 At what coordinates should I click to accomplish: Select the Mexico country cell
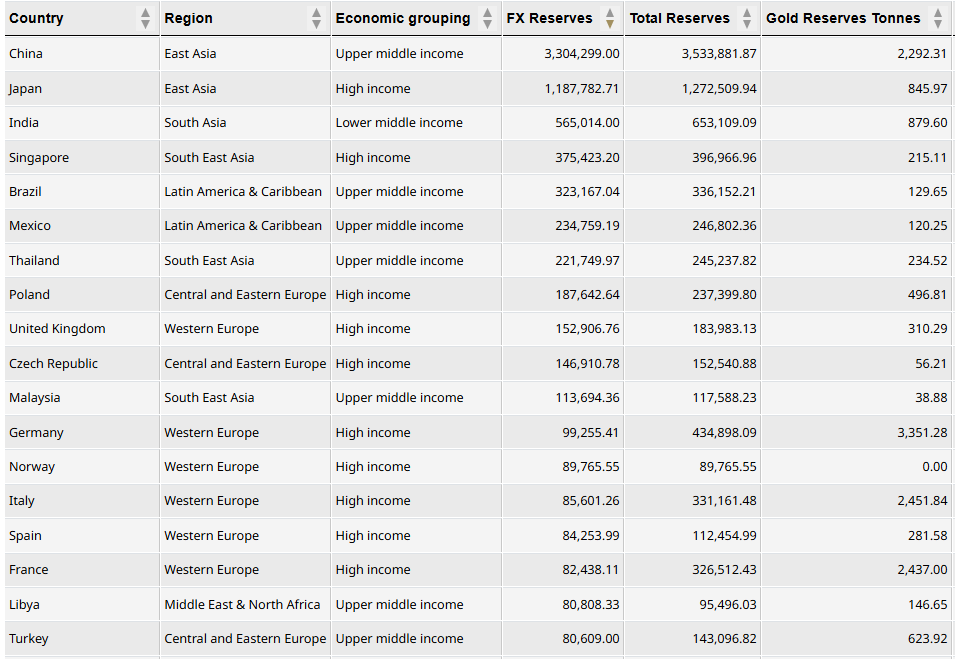(x=82, y=225)
